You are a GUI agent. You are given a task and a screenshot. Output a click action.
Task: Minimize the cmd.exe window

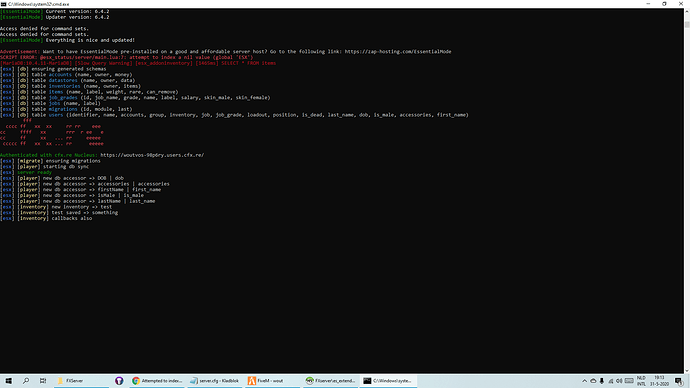point(648,4)
